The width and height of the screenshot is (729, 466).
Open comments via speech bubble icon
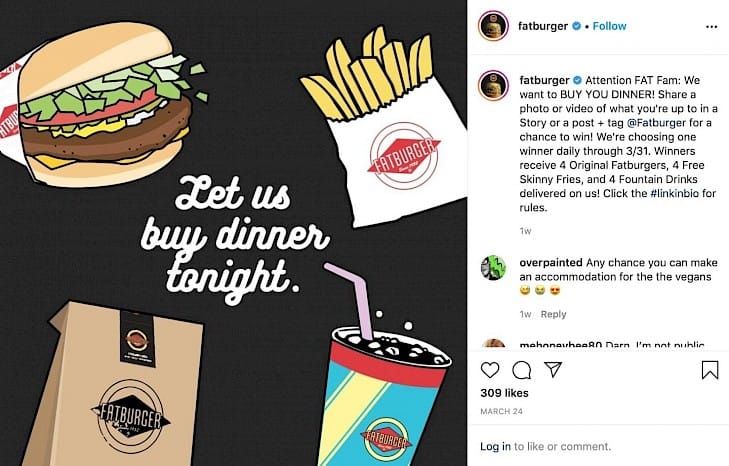522,370
